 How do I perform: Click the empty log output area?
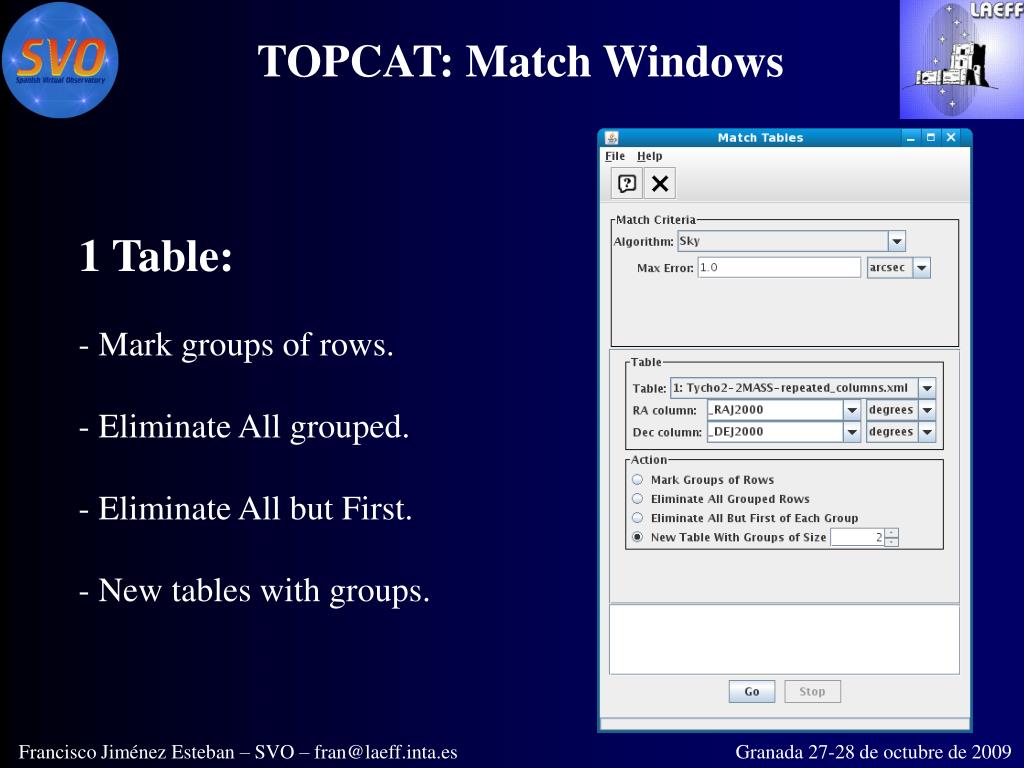[784, 639]
